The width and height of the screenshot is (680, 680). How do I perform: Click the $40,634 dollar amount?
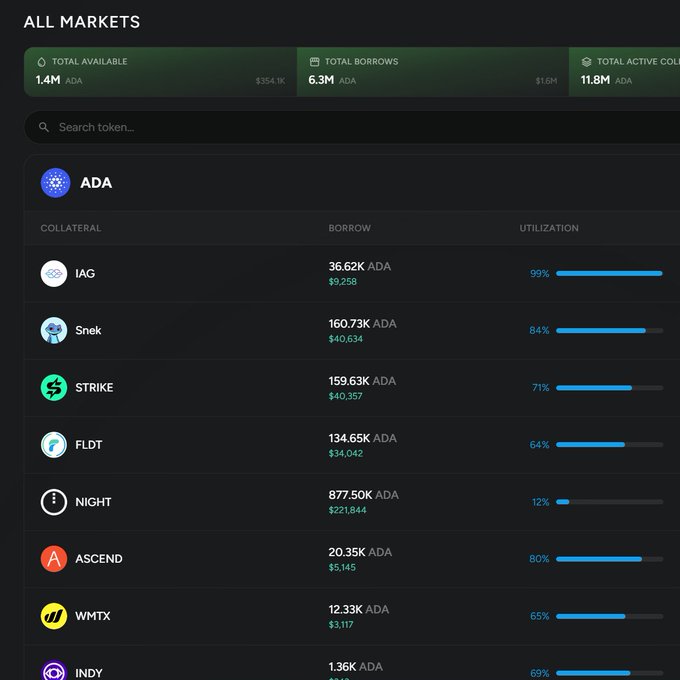point(346,339)
